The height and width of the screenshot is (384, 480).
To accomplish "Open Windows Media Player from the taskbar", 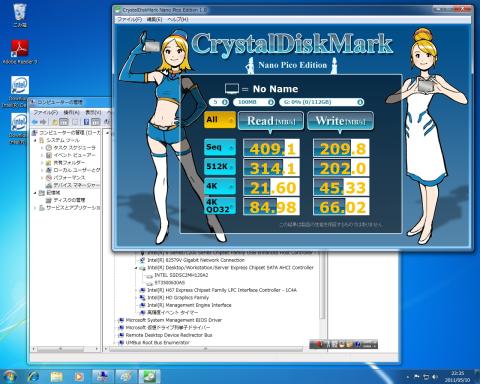I will pos(79,377).
